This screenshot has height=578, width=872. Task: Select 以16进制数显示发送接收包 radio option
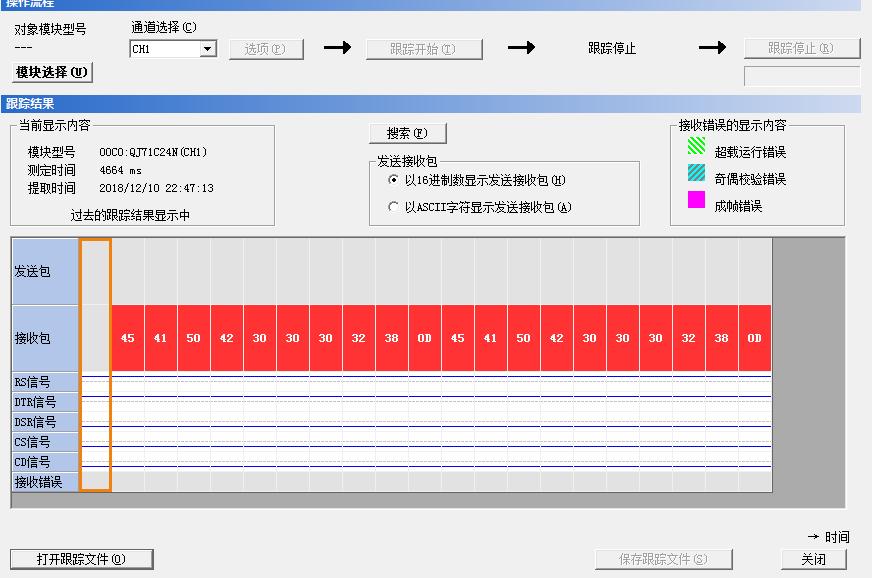click(394, 180)
